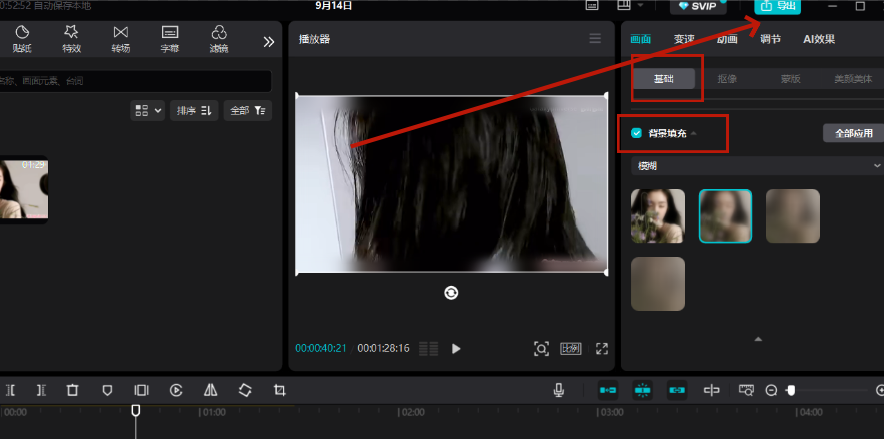Click the delete trash icon in timeline toolbar
Screen dimensions: 884x439
point(72,390)
